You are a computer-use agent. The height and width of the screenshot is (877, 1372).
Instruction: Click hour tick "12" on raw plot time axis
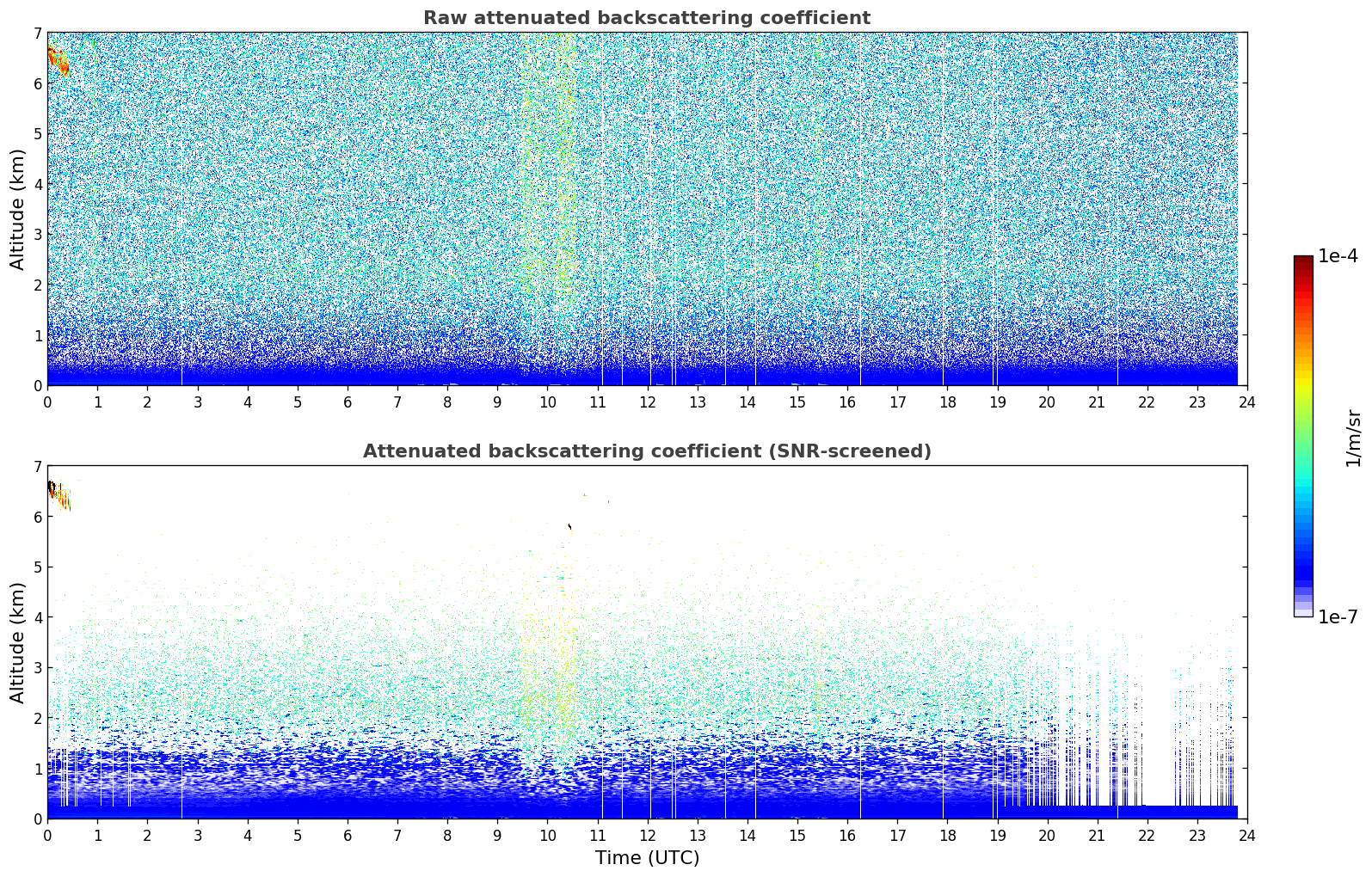tap(648, 402)
